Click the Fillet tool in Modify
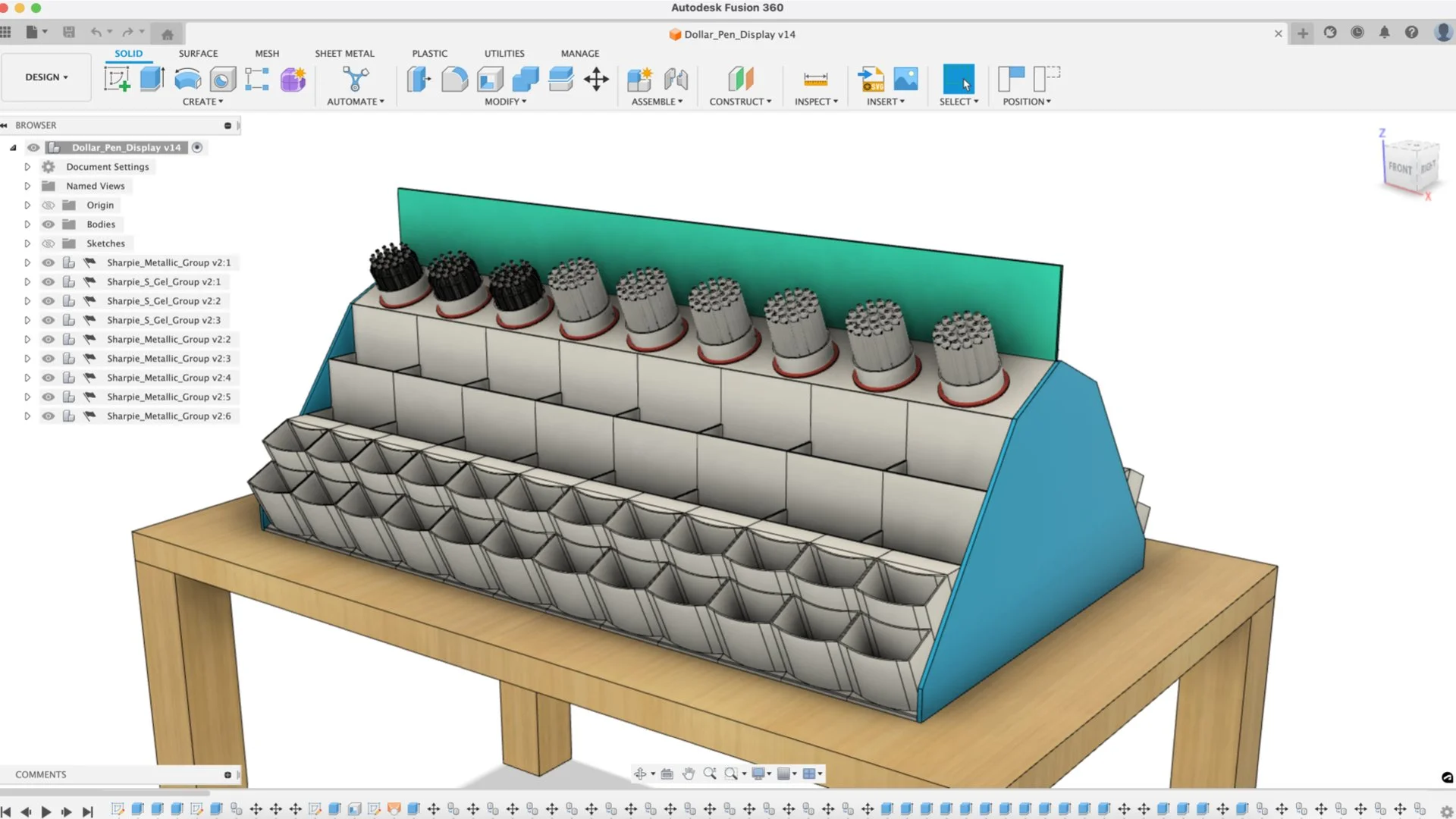Screen dimensions: 1456x819 click(454, 79)
